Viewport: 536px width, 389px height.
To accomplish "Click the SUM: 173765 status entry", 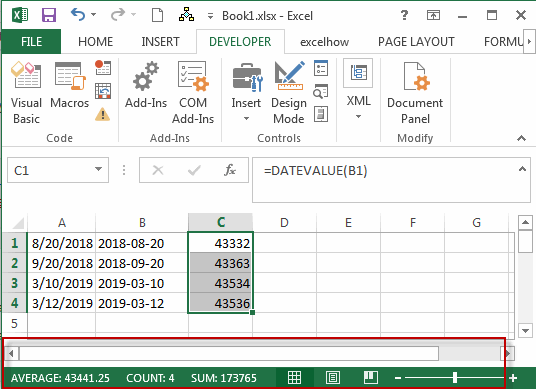I will pyautogui.click(x=224, y=378).
